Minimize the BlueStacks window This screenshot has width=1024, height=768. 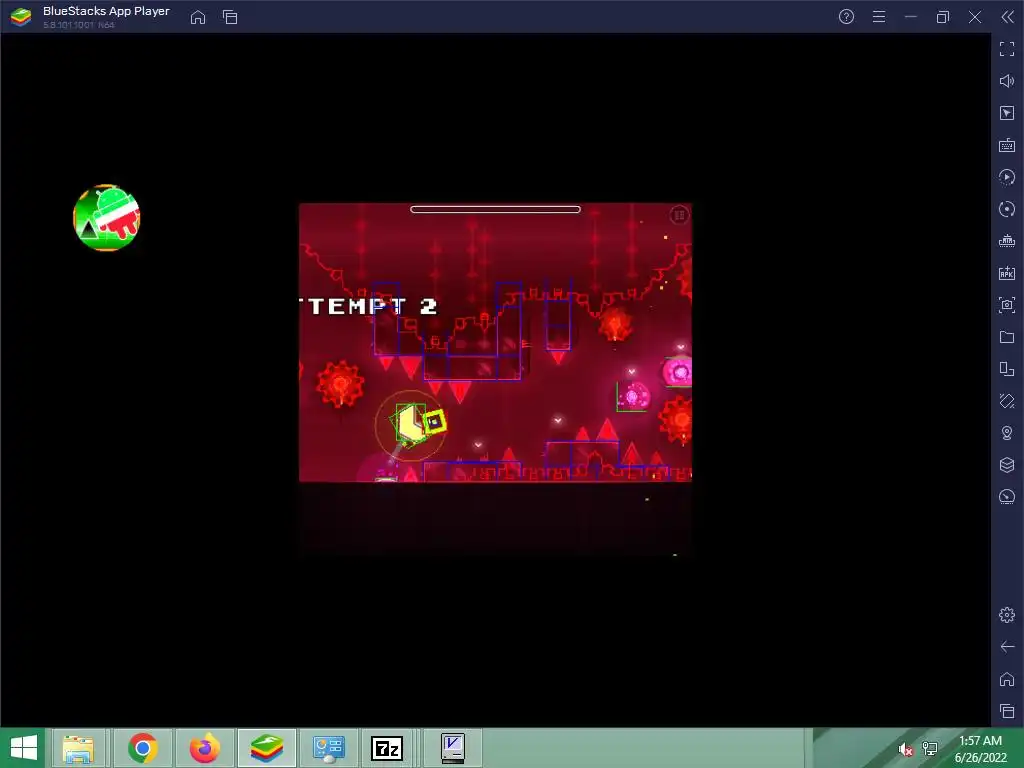tap(911, 17)
